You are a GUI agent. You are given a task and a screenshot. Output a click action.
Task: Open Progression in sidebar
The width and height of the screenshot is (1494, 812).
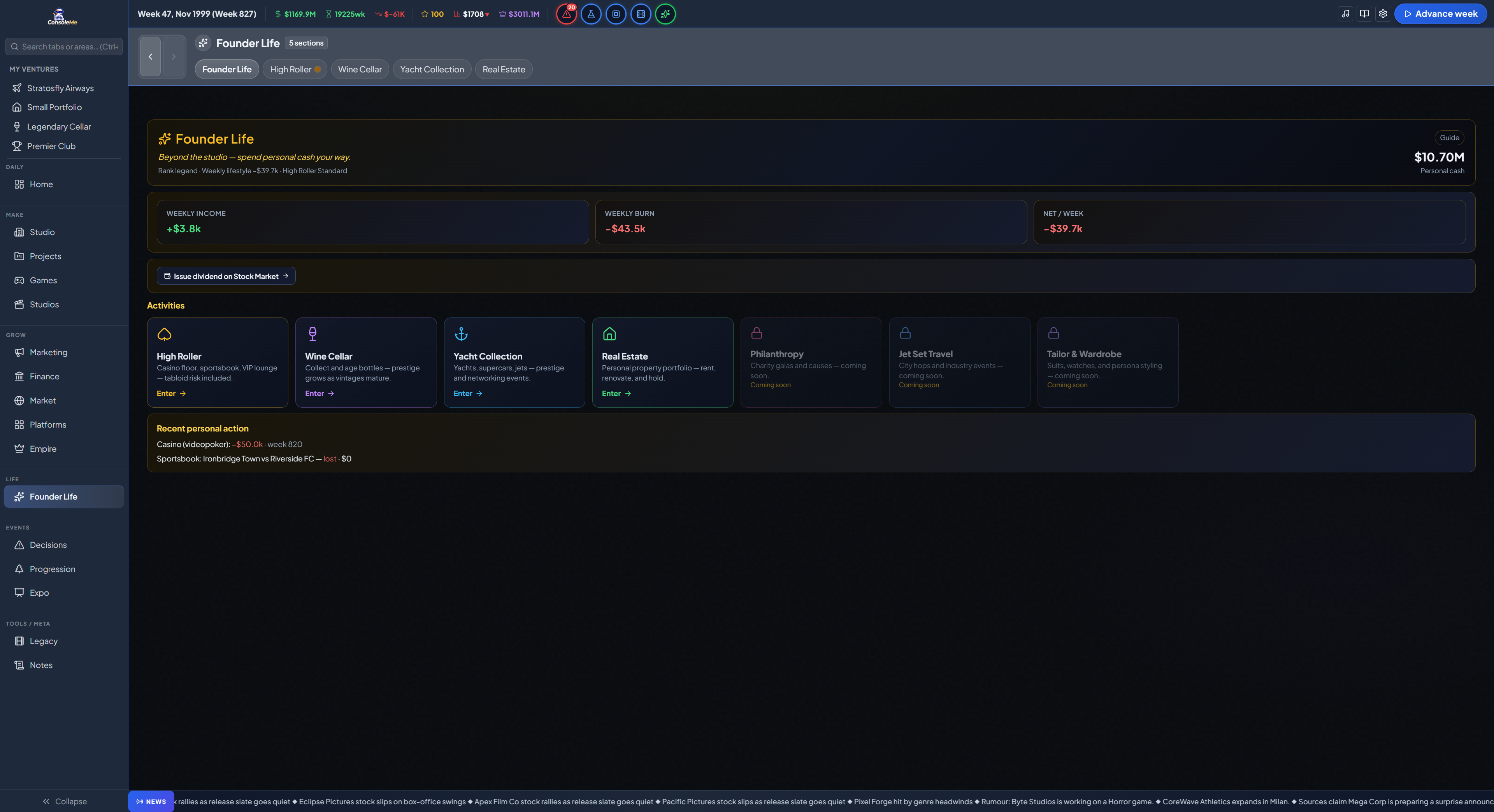coord(64,569)
